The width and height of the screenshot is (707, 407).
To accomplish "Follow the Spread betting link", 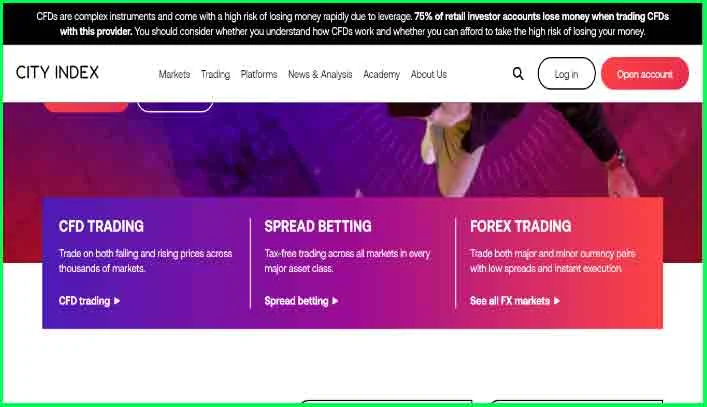I will coord(296,301).
